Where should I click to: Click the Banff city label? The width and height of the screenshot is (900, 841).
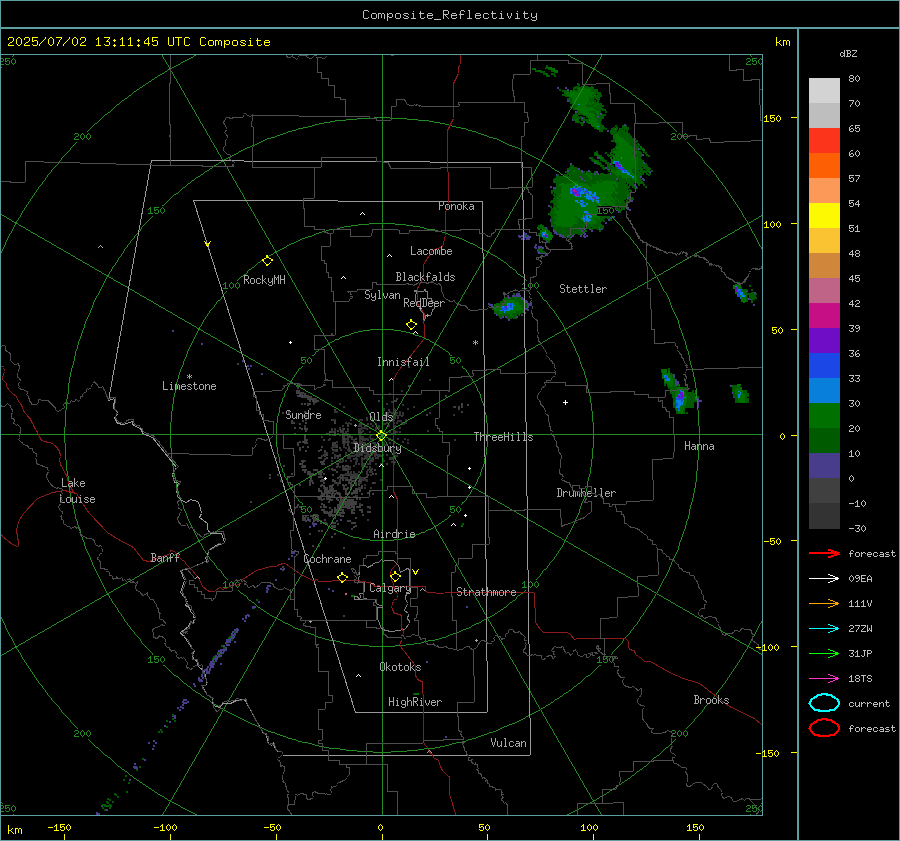(165, 557)
